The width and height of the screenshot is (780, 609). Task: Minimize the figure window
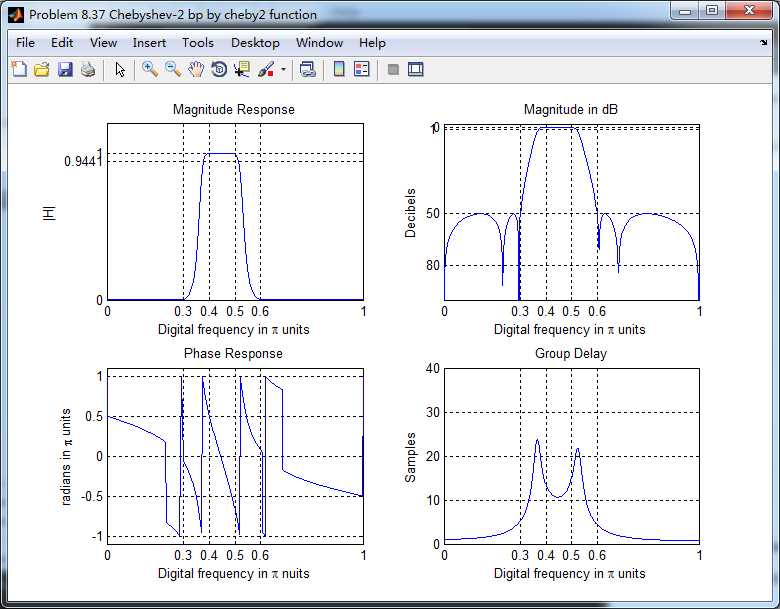tap(685, 11)
